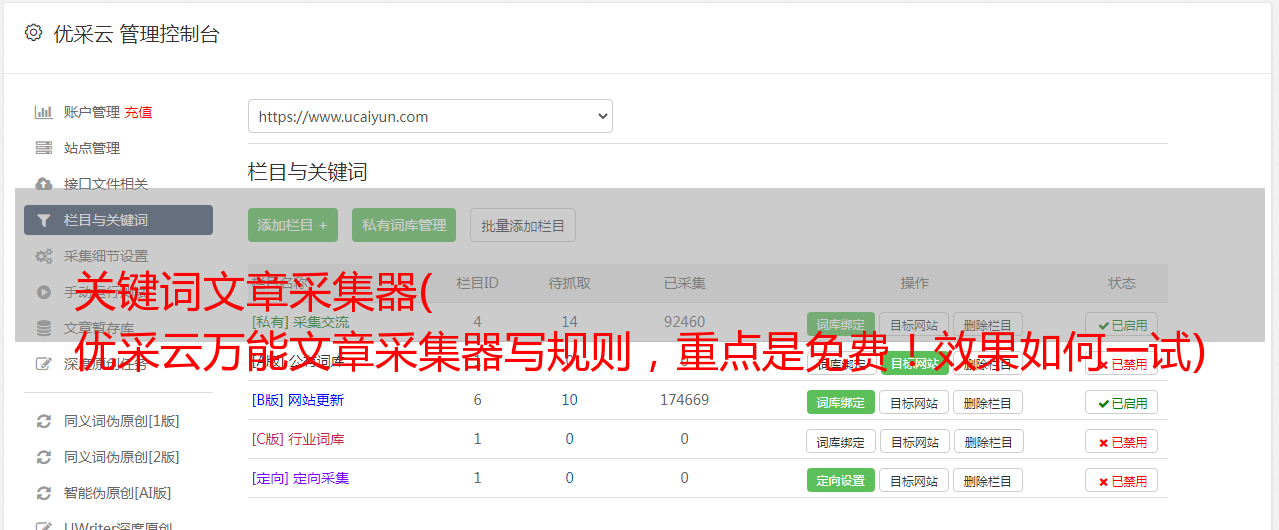The image size is (1279, 530).
Task: Click 目标网站 in the 网站更新 row
Action: coord(914,402)
